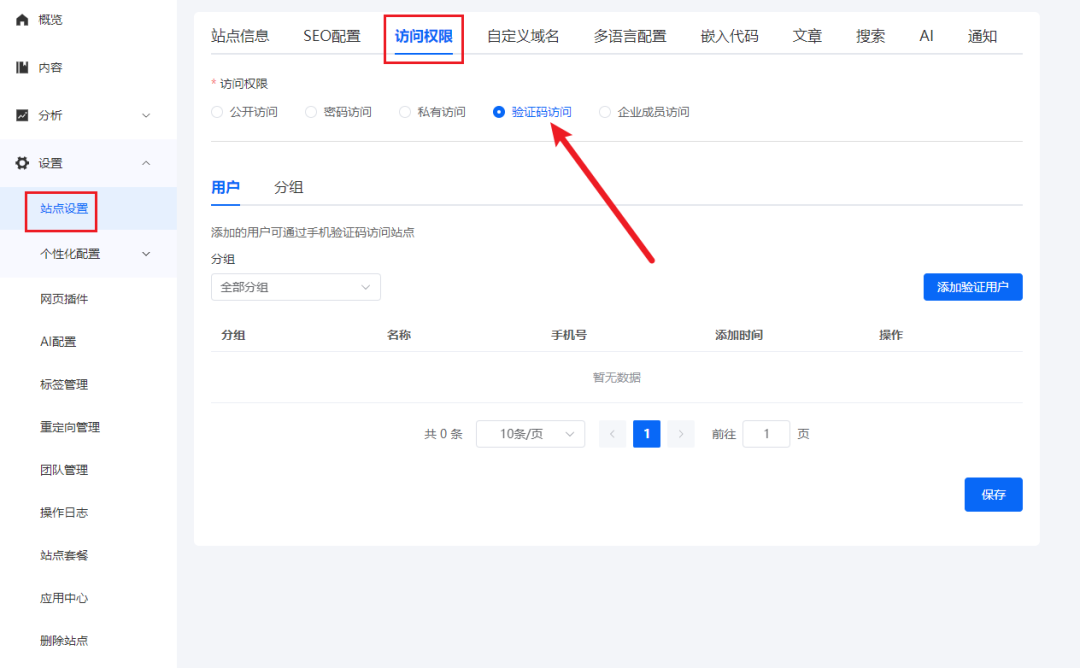Switch to the 分组 sub-tab
This screenshot has height=668, width=1080.
click(x=289, y=187)
